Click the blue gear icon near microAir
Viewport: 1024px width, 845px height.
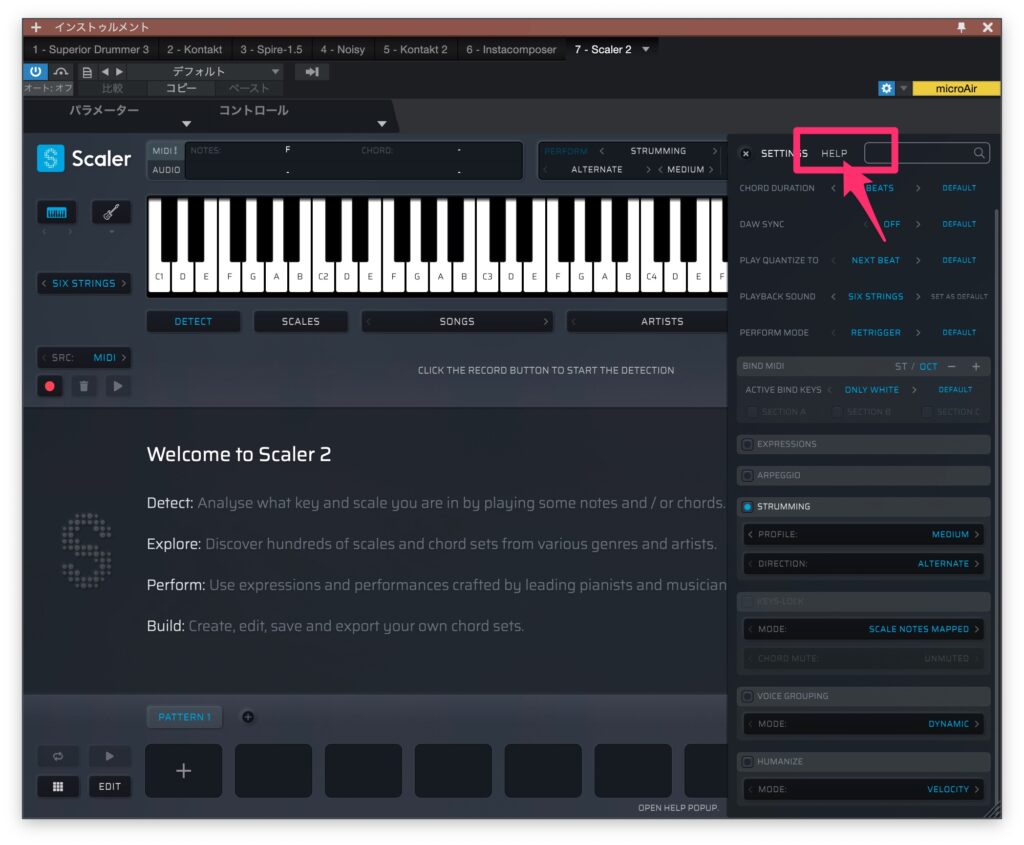click(x=886, y=89)
